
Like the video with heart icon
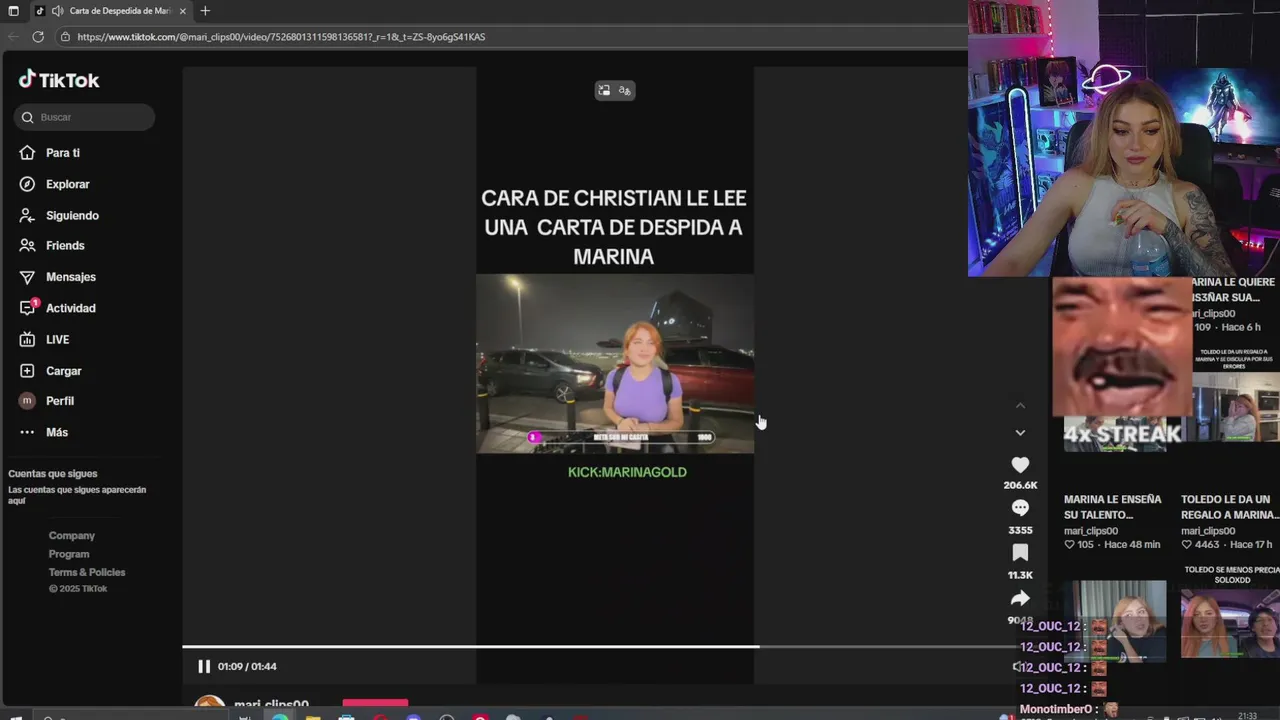coord(1020,465)
